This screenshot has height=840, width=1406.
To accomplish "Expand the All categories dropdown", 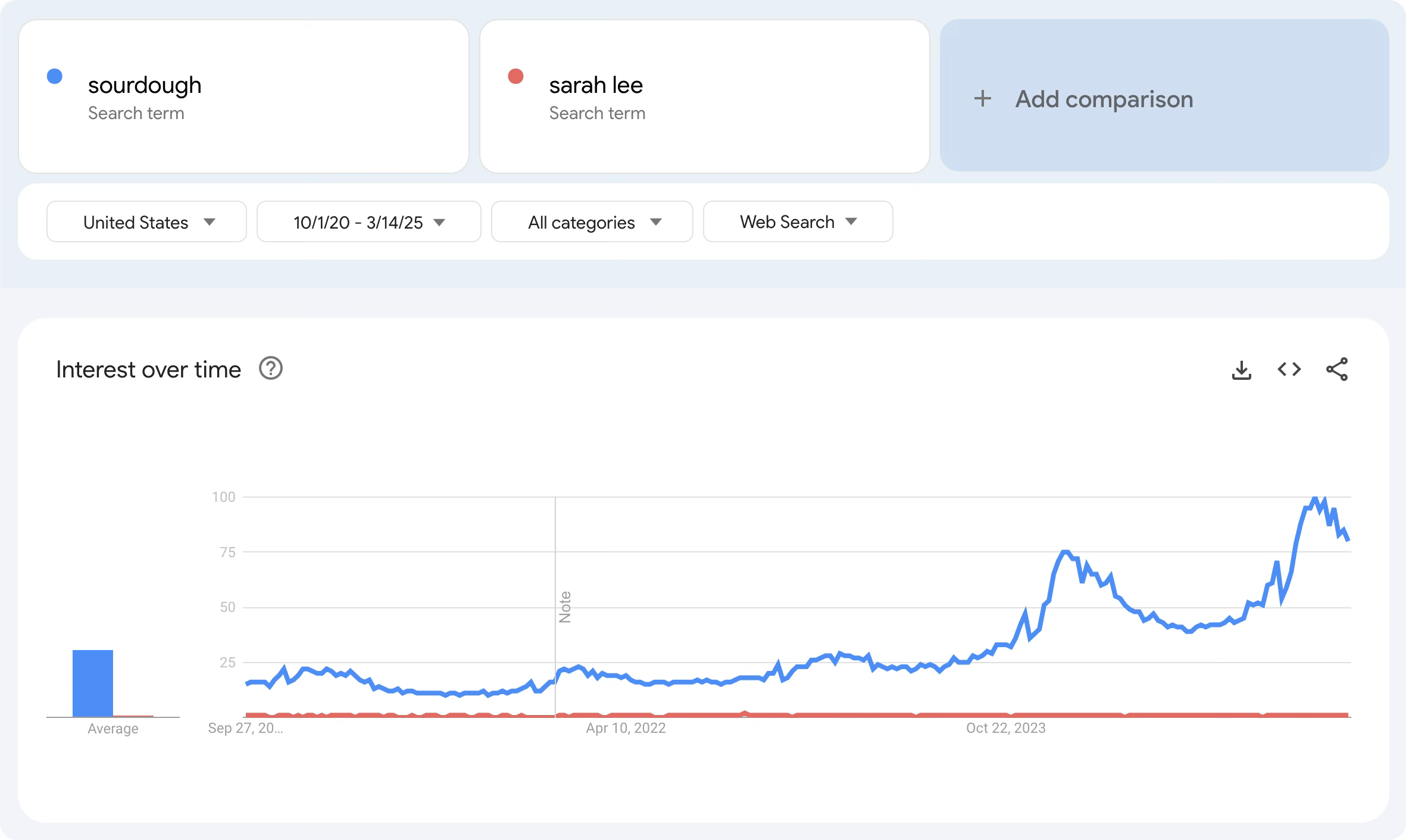I will (x=592, y=222).
